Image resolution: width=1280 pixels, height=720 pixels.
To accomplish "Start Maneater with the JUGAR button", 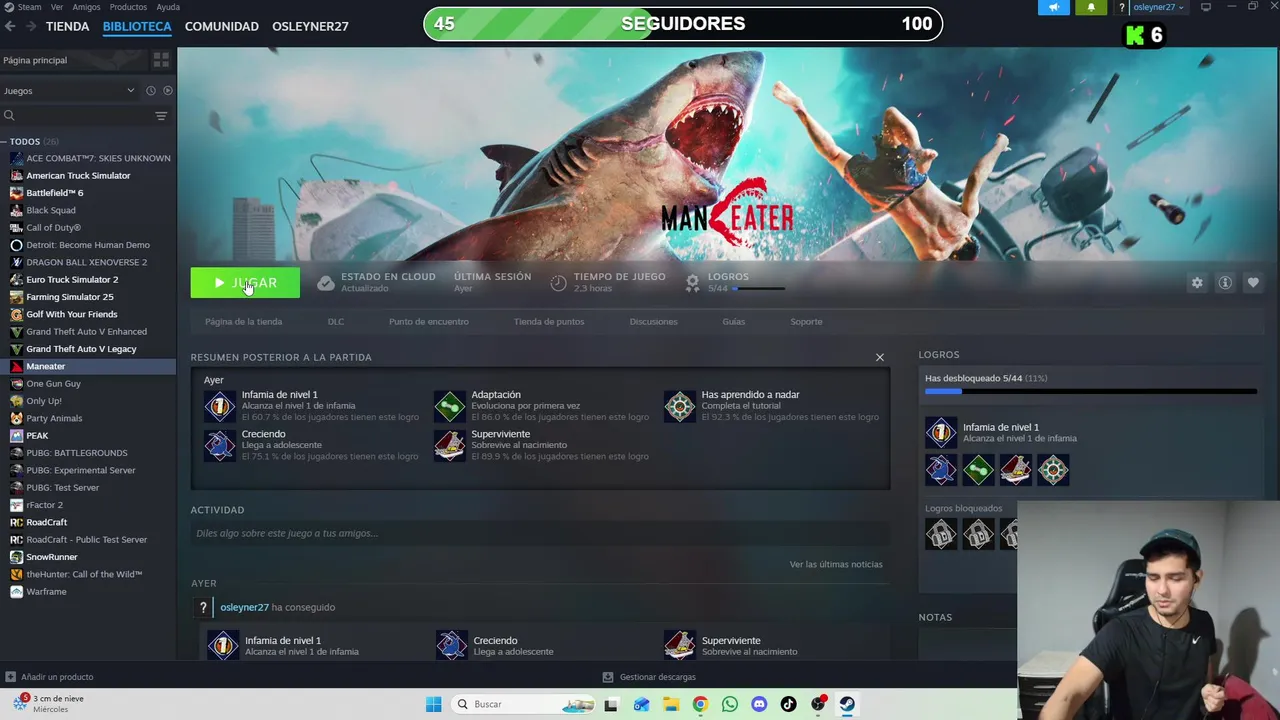I will [245, 283].
